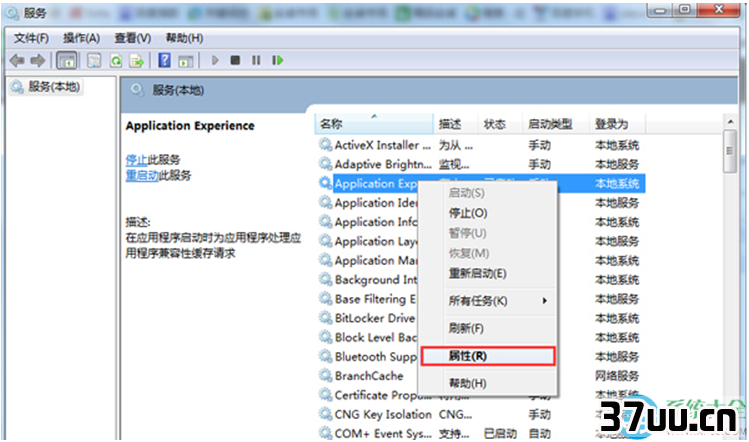The height and width of the screenshot is (442, 749).
Task: Open the 查看(V) menu
Action: pyautogui.click(x=133, y=38)
